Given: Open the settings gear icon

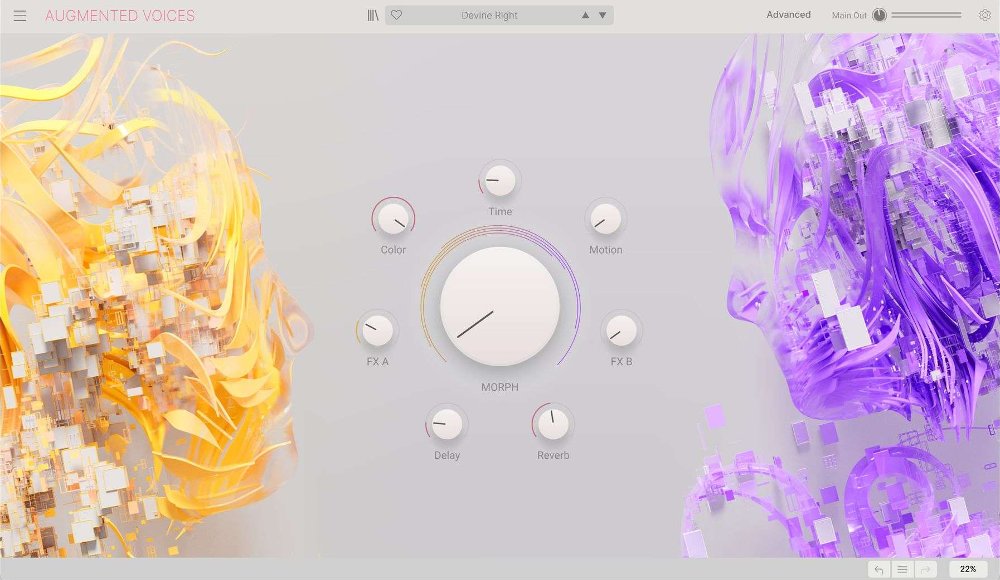Looking at the screenshot, I should click(x=984, y=15).
